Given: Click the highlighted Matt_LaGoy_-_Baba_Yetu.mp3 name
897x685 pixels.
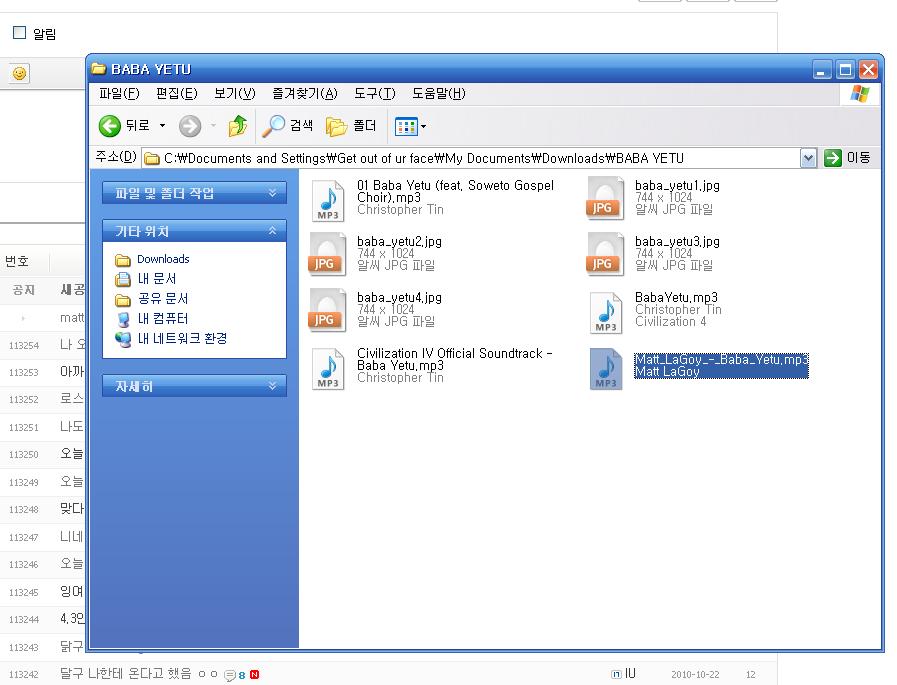Looking at the screenshot, I should point(721,359).
